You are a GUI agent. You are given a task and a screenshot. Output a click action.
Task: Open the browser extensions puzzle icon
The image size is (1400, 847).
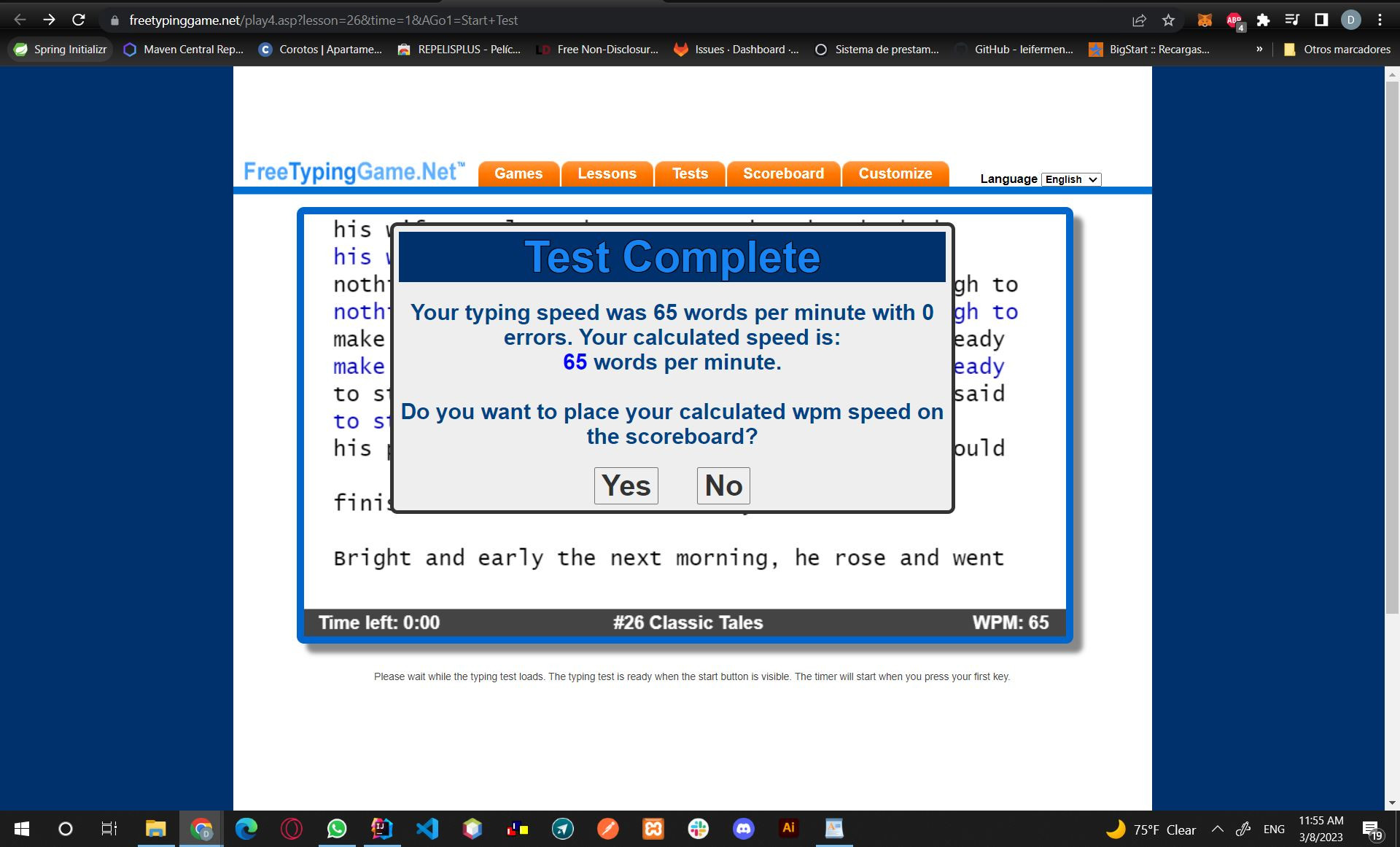click(1263, 20)
